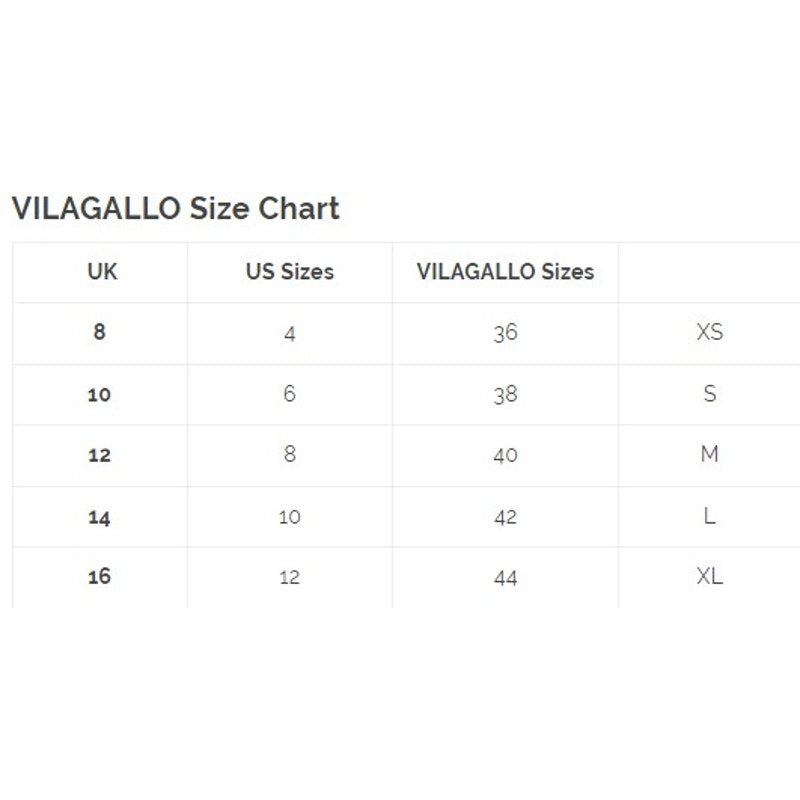Viewport: 800px width, 800px height.
Task: Select UK size 14 cell
Action: tap(99, 517)
